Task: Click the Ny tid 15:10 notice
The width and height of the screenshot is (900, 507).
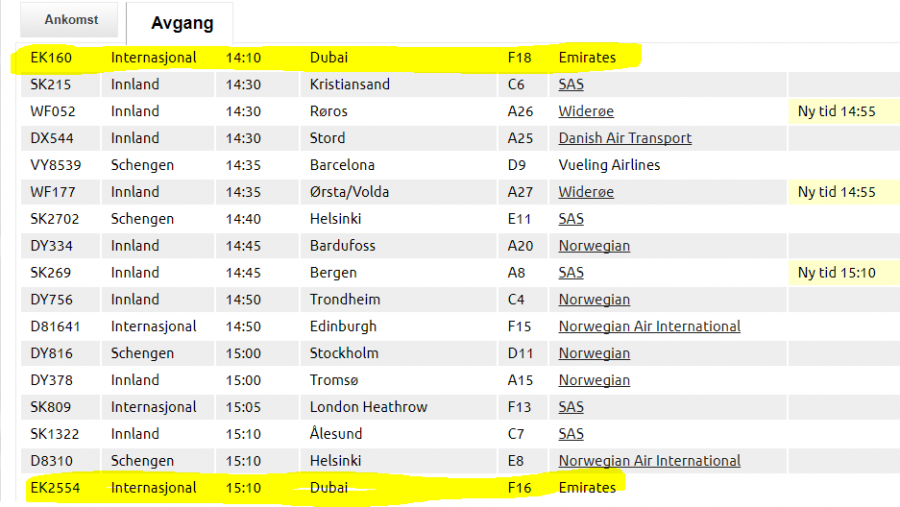Action: coord(837,273)
